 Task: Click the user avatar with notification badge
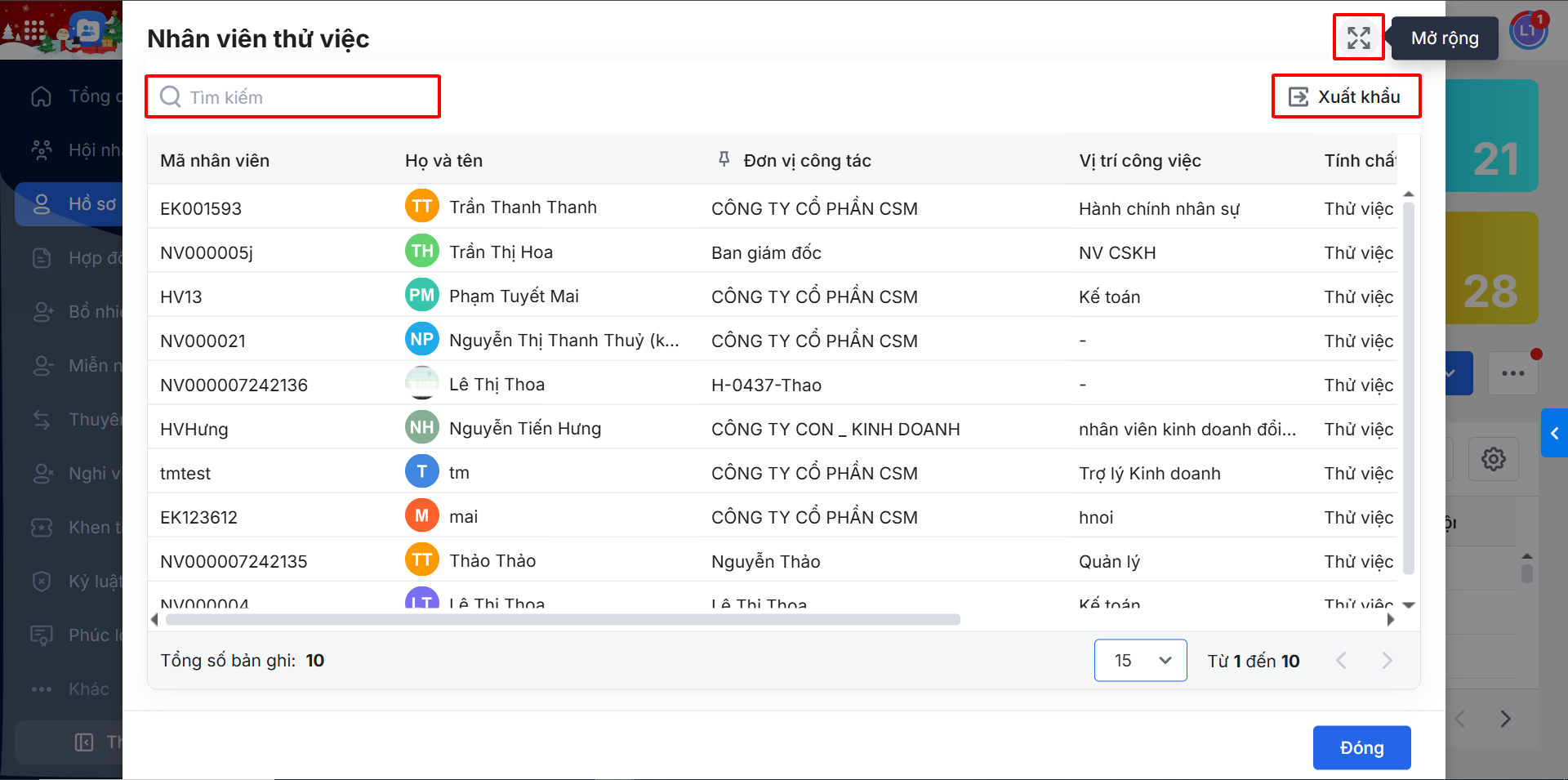tap(1529, 32)
